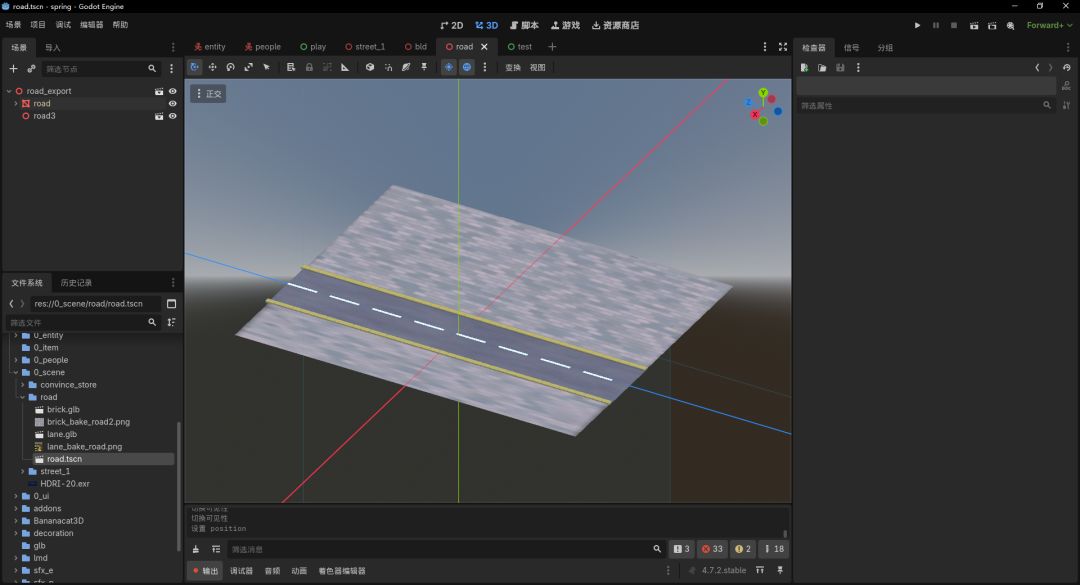The width and height of the screenshot is (1080, 585).
Task: Open object history with the clock-arrow icon
Action: pyautogui.click(x=1066, y=68)
